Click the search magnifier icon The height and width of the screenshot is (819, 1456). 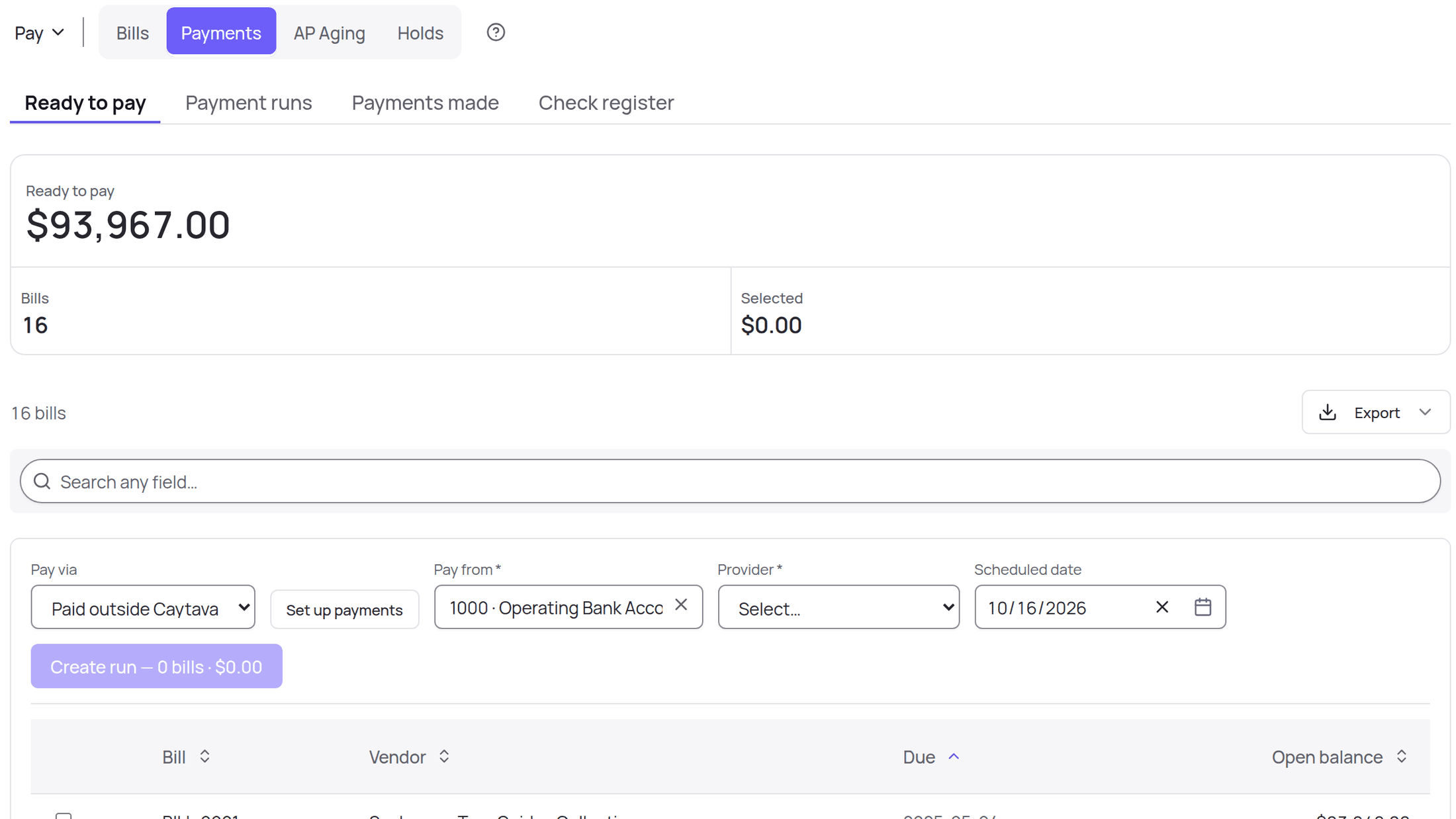pyautogui.click(x=42, y=481)
